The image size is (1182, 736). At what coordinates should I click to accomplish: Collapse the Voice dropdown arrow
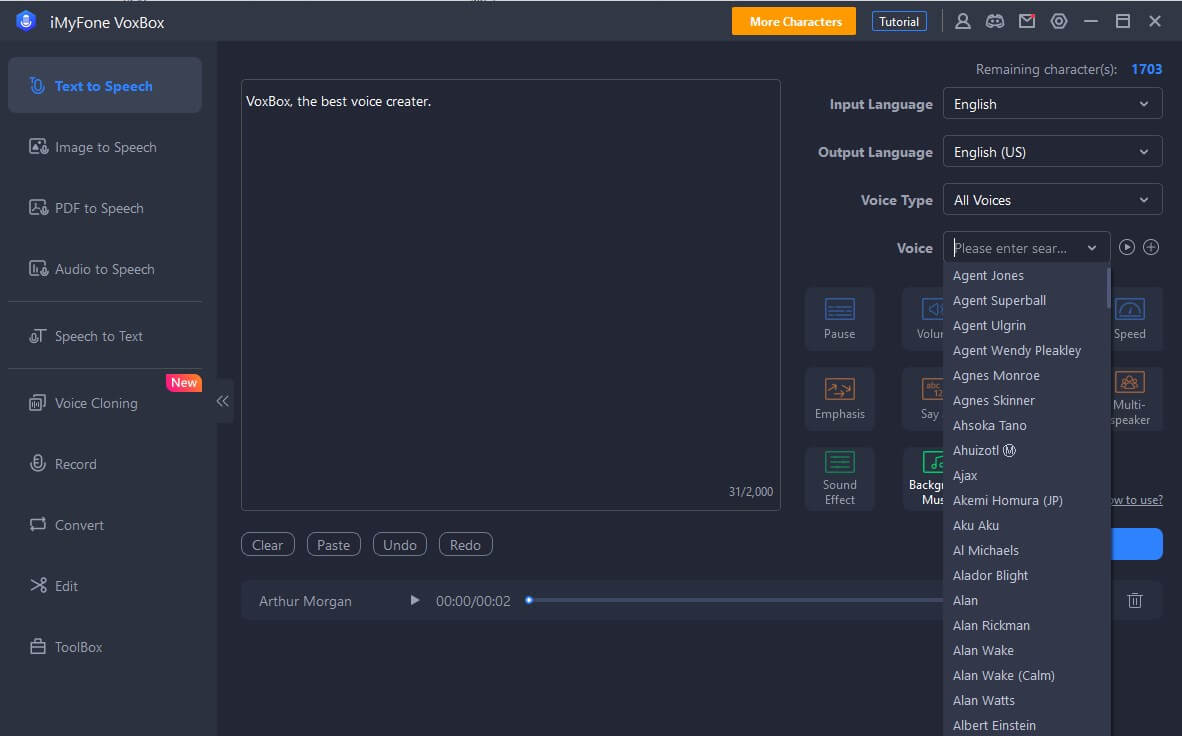pos(1092,247)
